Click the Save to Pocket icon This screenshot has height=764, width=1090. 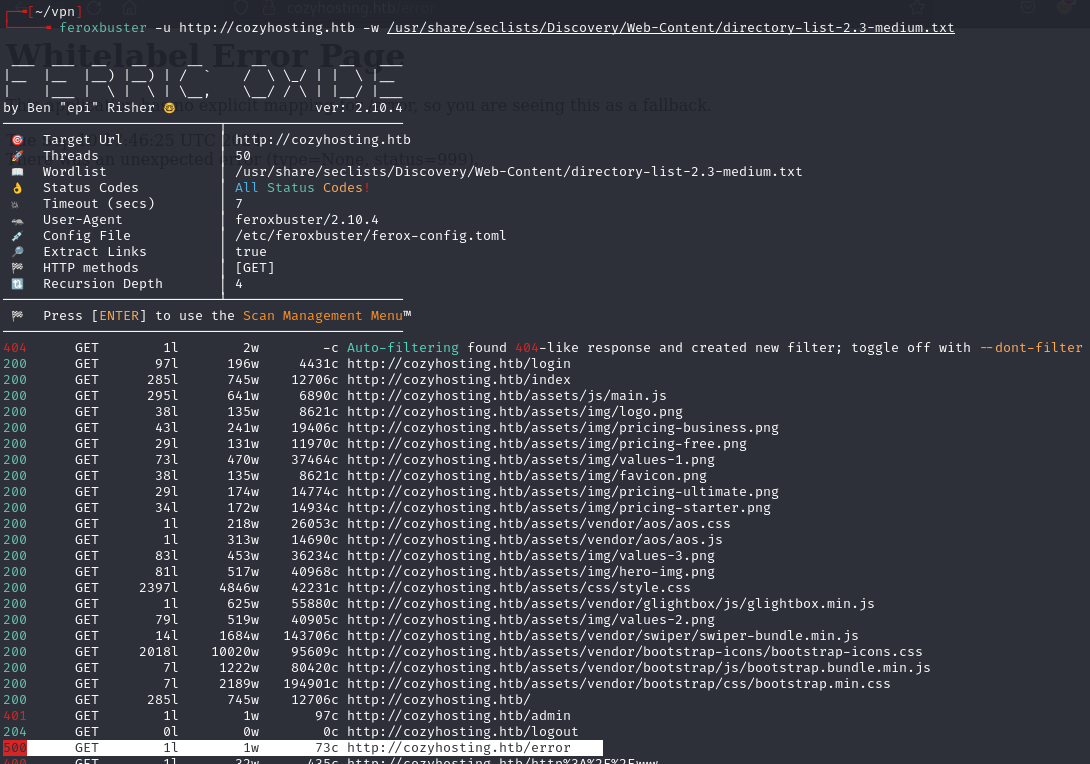point(1027,7)
